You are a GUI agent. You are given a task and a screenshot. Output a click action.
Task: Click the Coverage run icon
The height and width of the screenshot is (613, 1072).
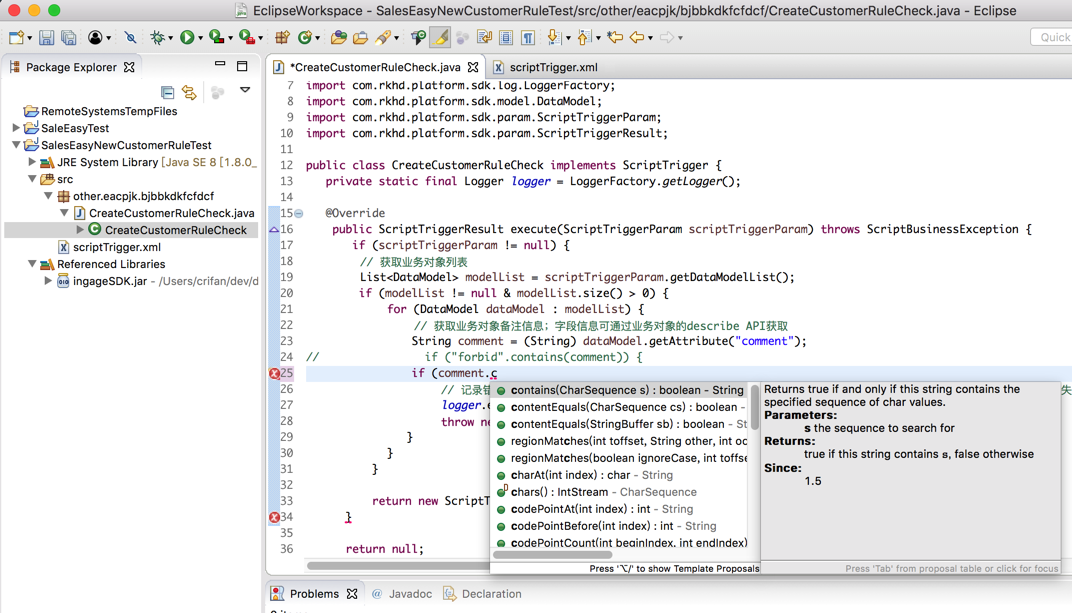217,38
